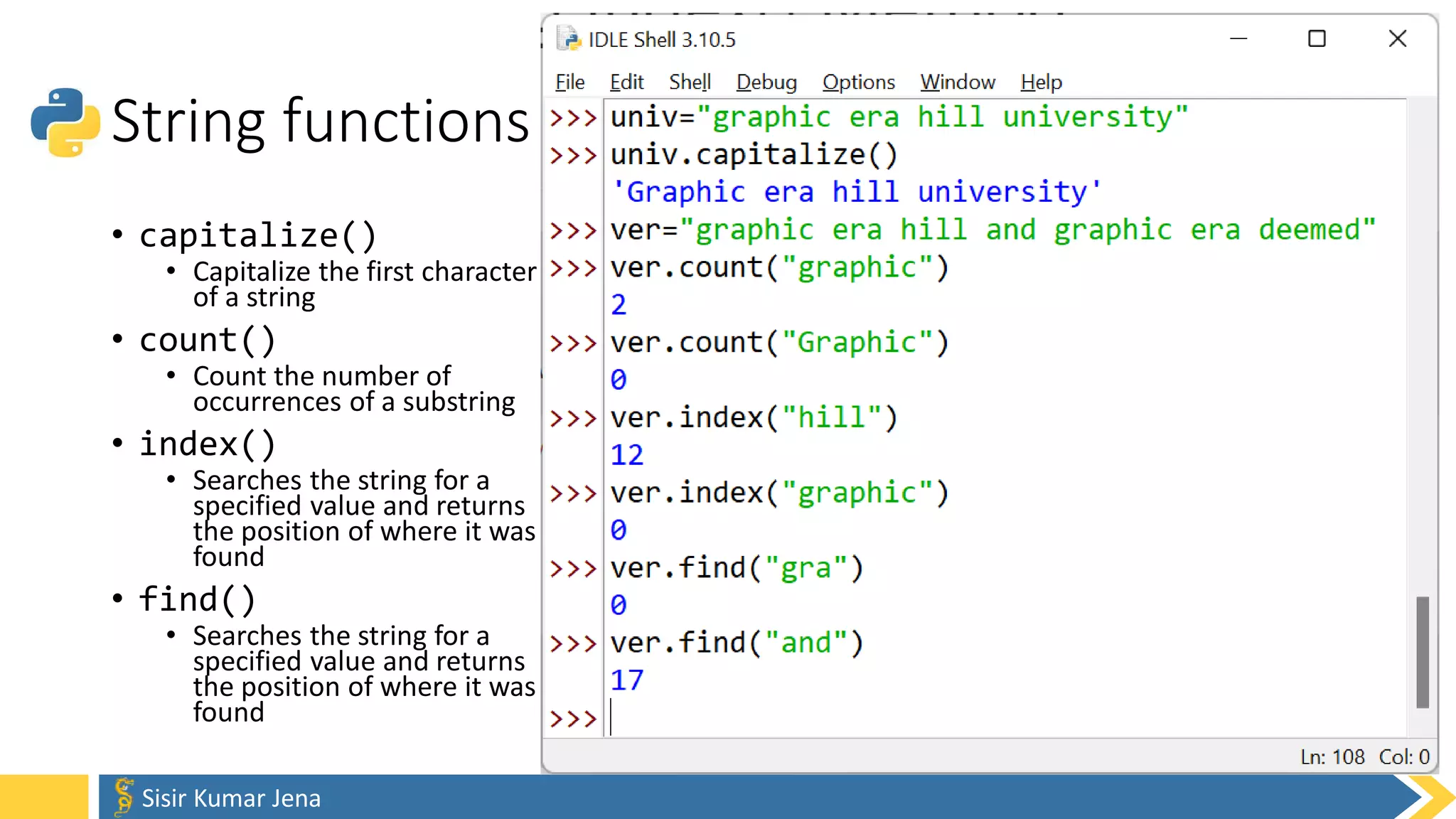The width and height of the screenshot is (1456, 819).
Task: Click the ver.index("graphic") line
Action: click(779, 493)
